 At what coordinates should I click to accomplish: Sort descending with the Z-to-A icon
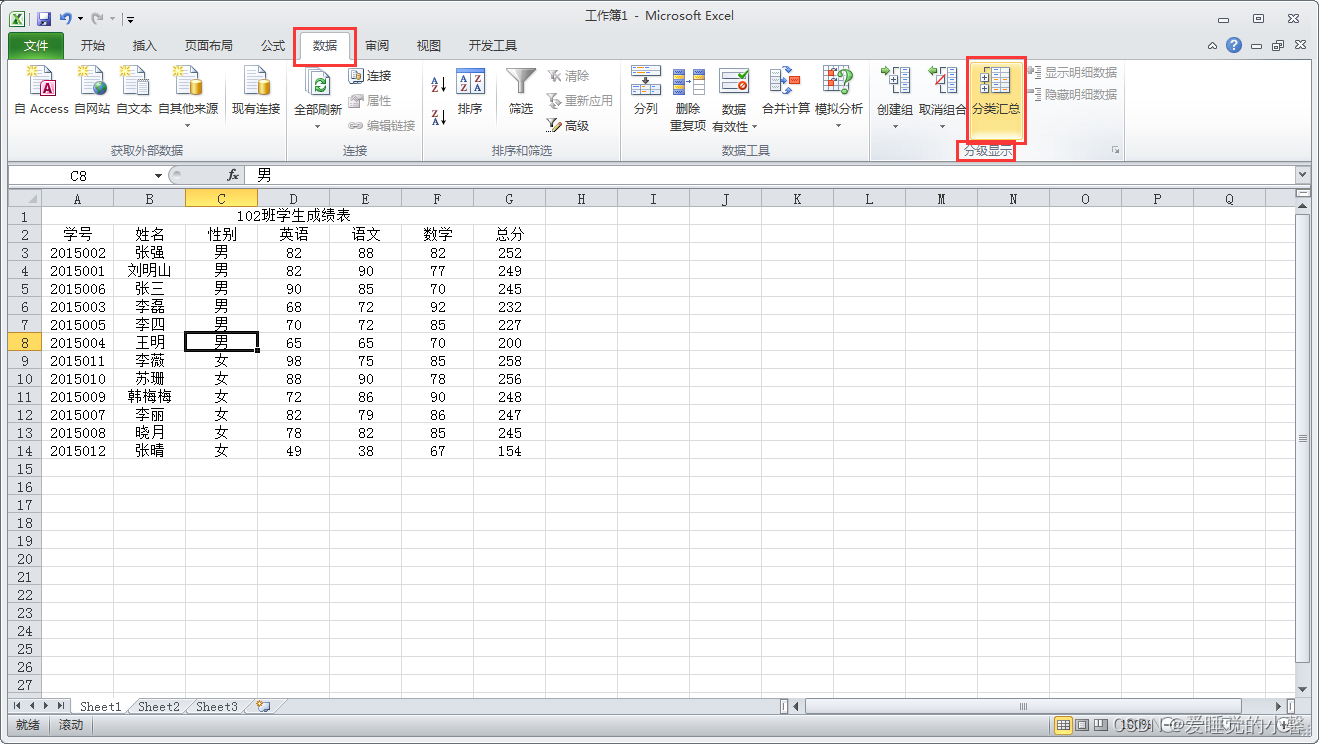coord(439,117)
